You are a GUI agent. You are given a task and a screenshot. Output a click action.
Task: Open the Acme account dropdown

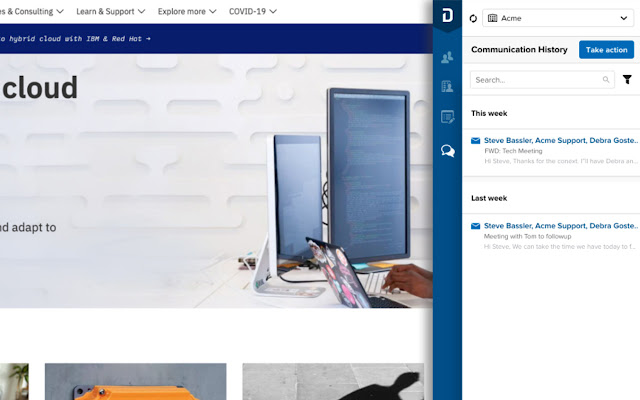[x=558, y=18]
